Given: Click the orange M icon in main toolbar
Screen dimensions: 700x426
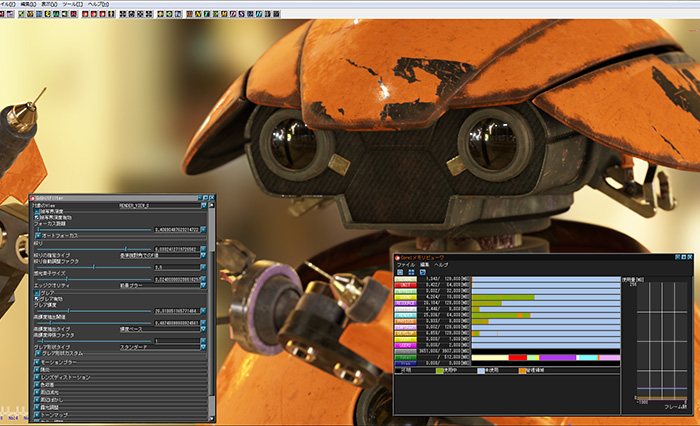Looking at the screenshot, I should (x=224, y=14).
